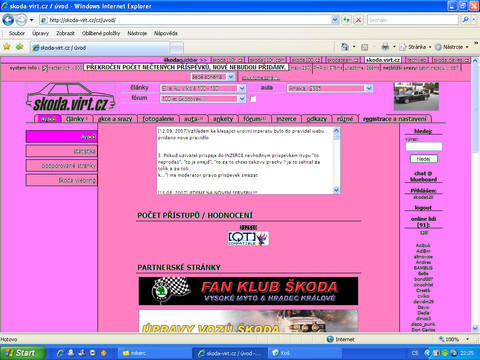Open Favorites Center with the star icon
Screen dimensions: 480x360
click(7, 47)
